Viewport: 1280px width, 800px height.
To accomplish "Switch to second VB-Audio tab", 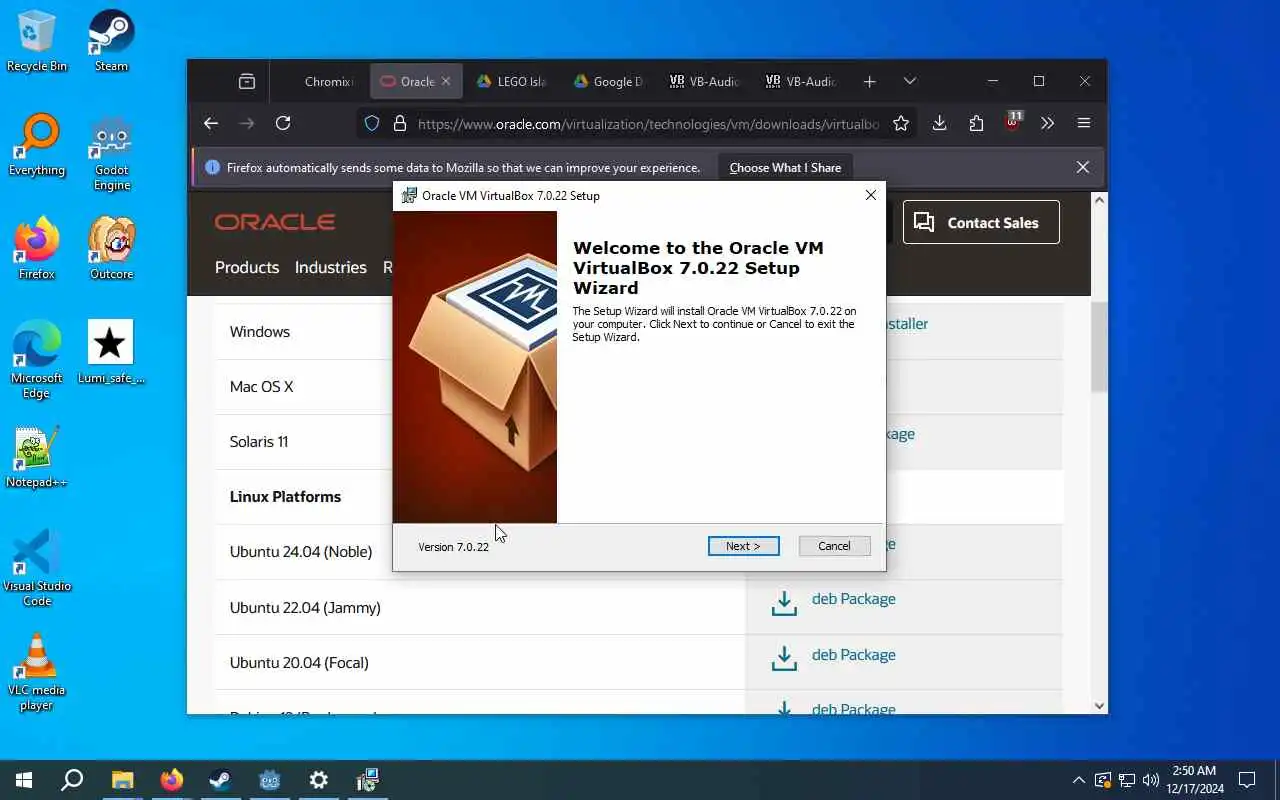I will tap(800, 82).
